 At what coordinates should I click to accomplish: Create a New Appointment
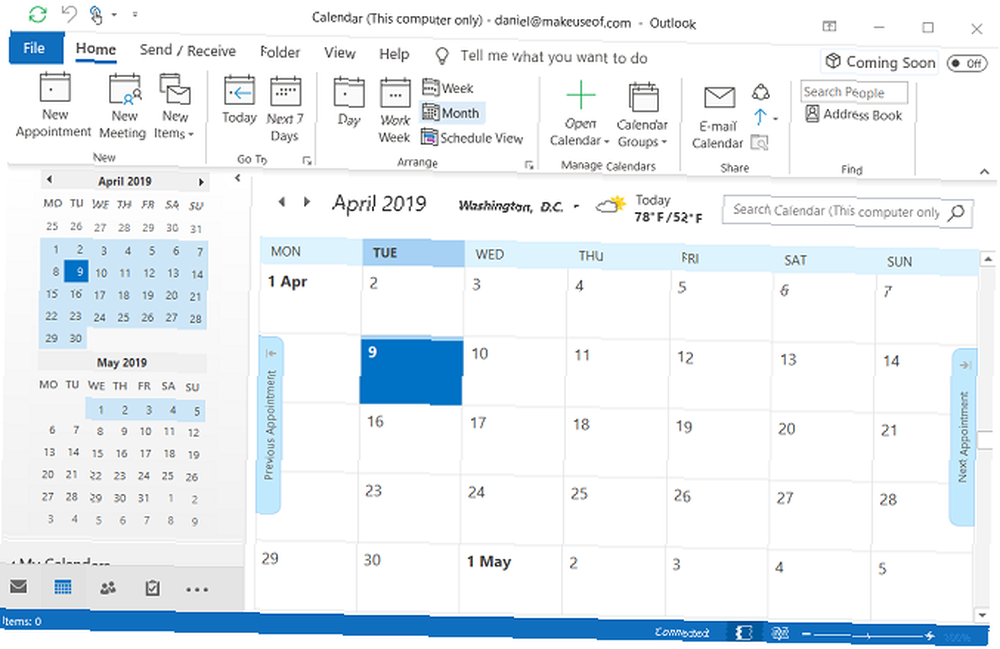click(x=54, y=106)
